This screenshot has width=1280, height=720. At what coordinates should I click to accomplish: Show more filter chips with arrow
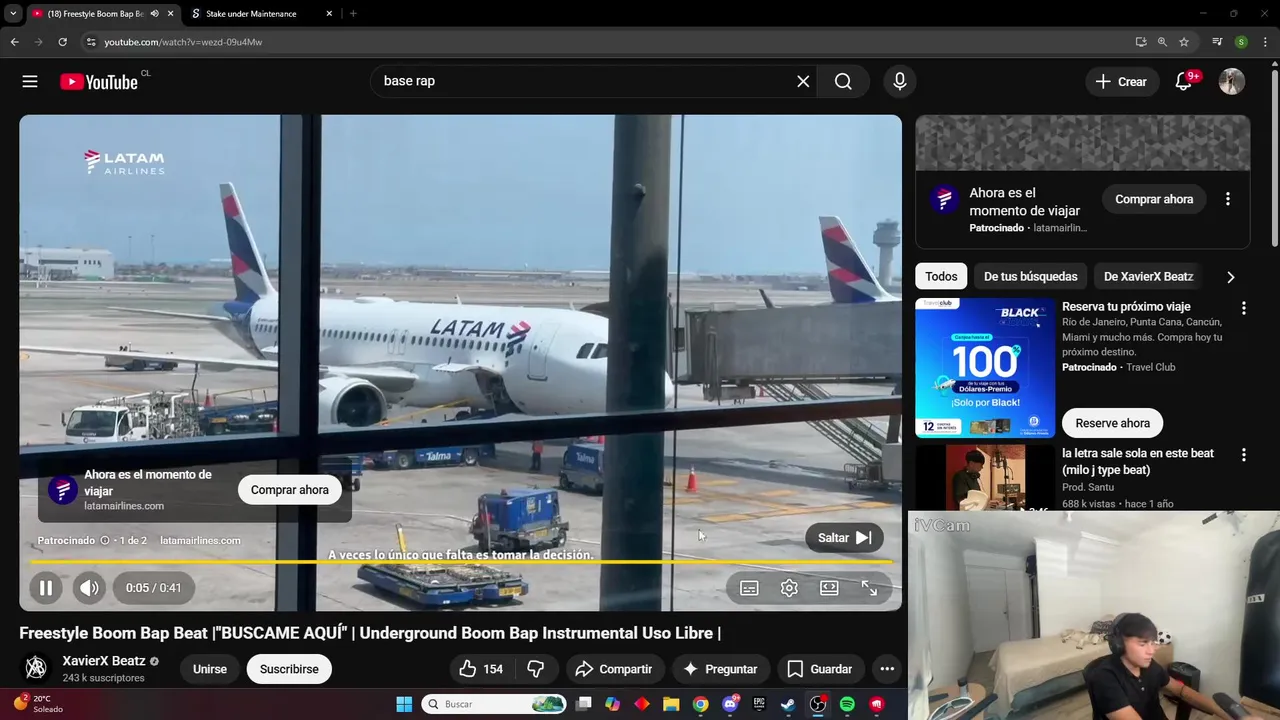point(1231,277)
